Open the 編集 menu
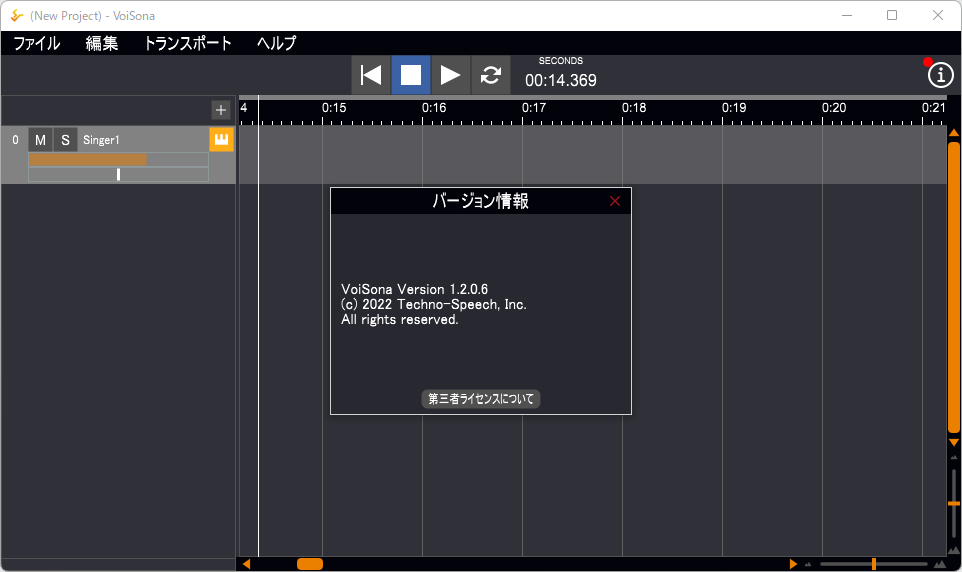This screenshot has width=962, height=572. pyautogui.click(x=102, y=43)
